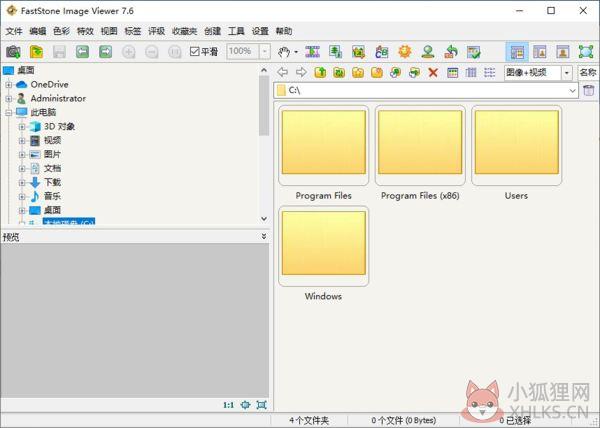Viewport: 600px width, 428px height.
Task: Click preview fit-to-window crosshair icon
Action: pos(245,405)
